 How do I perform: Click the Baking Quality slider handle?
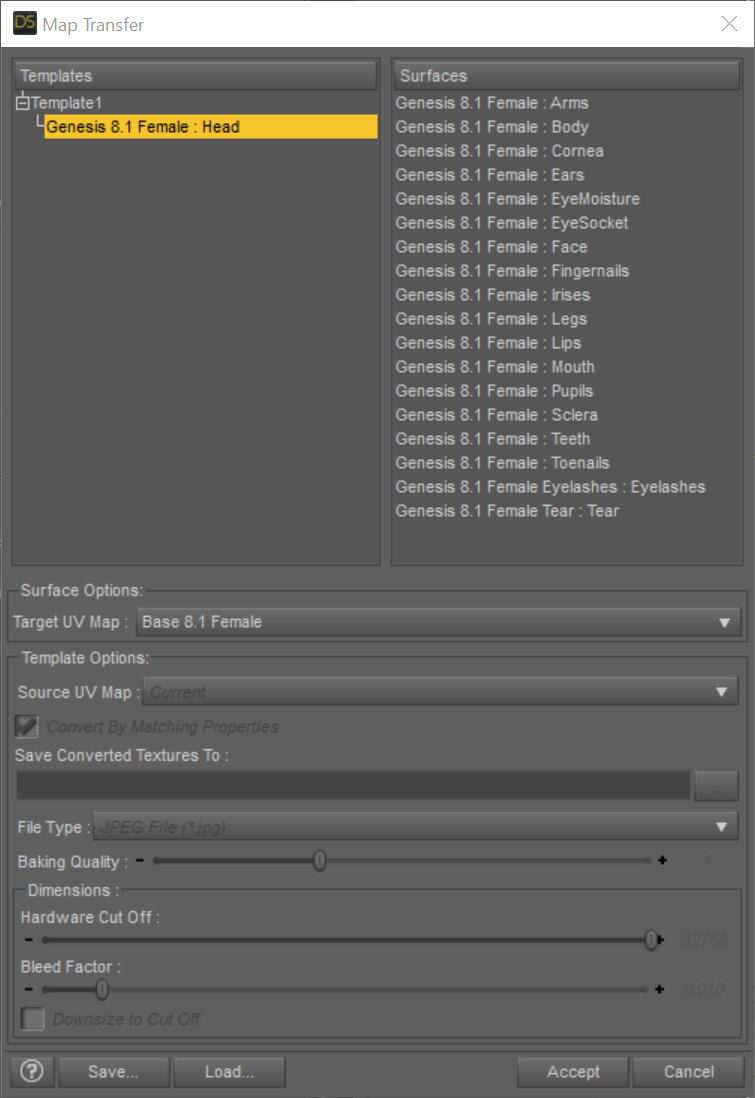click(319, 861)
